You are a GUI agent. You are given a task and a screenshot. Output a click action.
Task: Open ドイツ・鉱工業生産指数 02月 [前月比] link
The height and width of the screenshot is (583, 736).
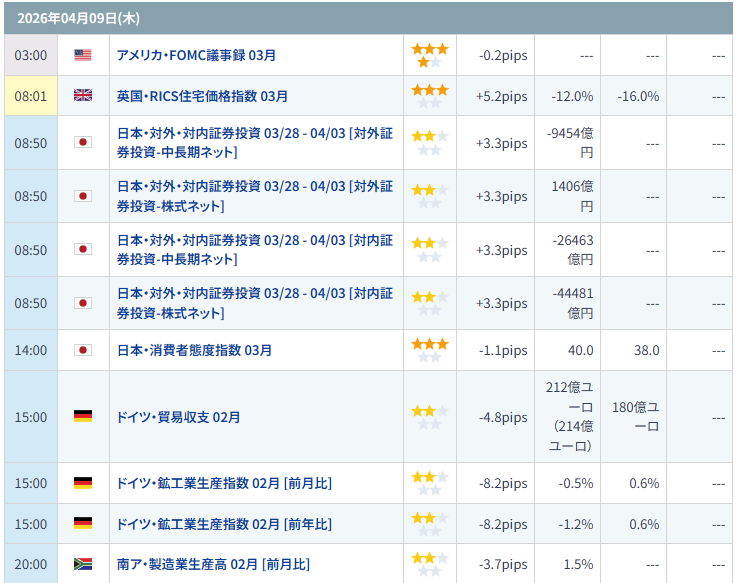pos(224,483)
